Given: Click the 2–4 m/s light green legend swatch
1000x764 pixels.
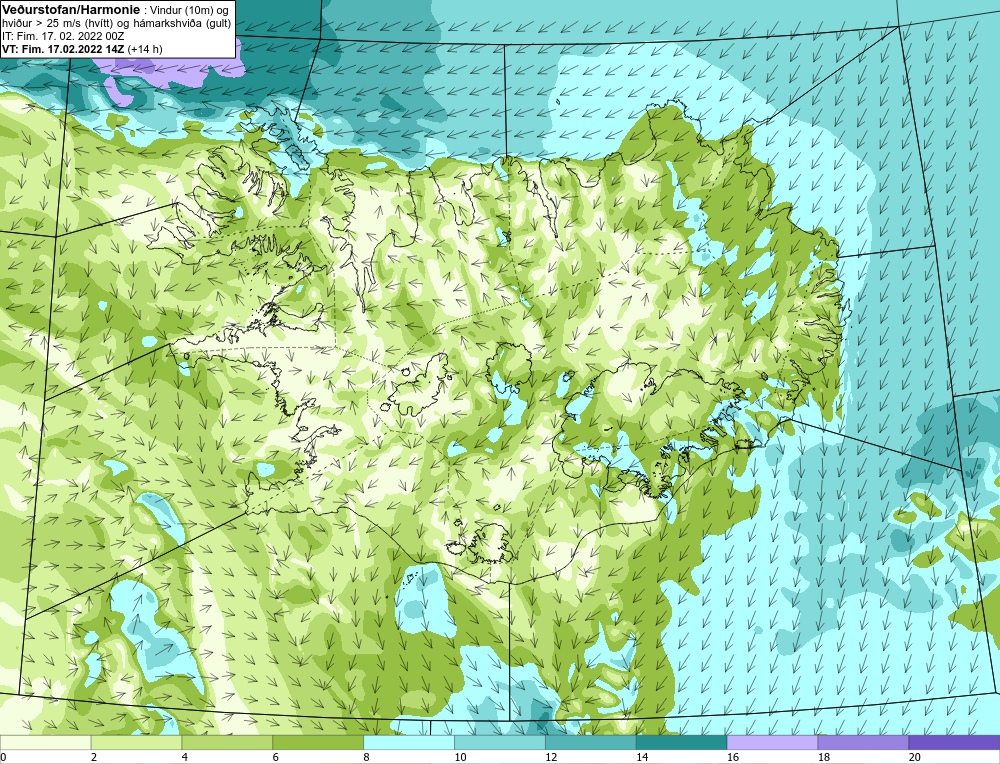Looking at the screenshot, I should 136,742.
